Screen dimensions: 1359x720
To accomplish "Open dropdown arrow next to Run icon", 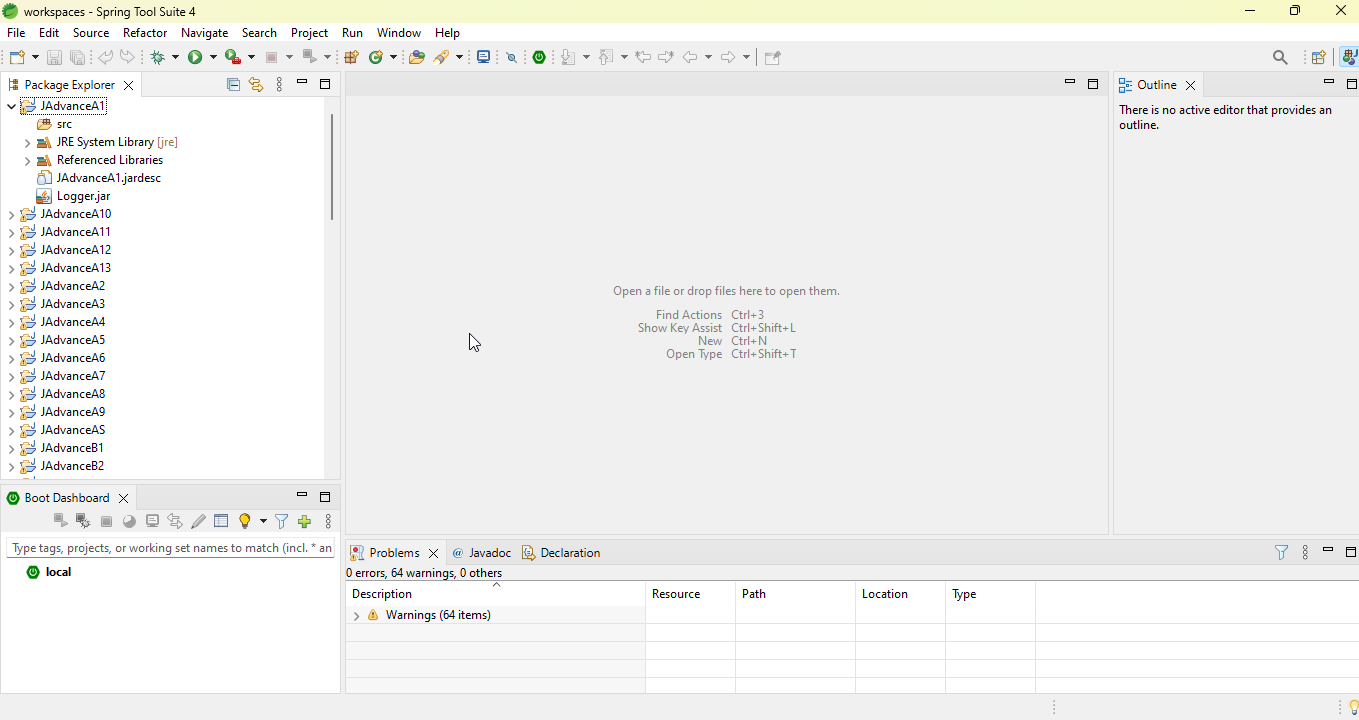I will click(x=213, y=58).
